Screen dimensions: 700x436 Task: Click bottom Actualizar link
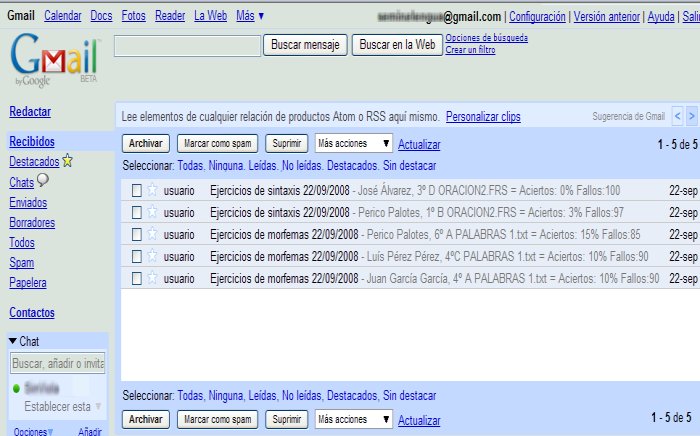(x=419, y=420)
